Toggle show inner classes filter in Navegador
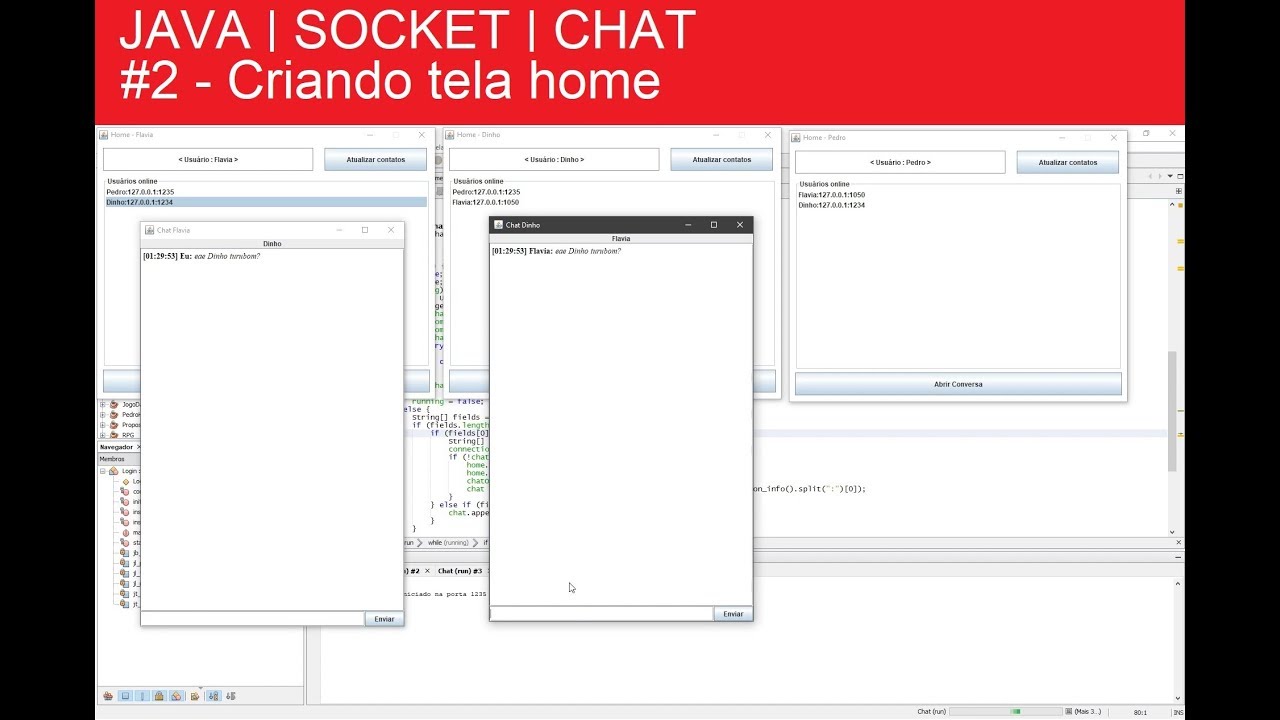 pyautogui.click(x=176, y=696)
